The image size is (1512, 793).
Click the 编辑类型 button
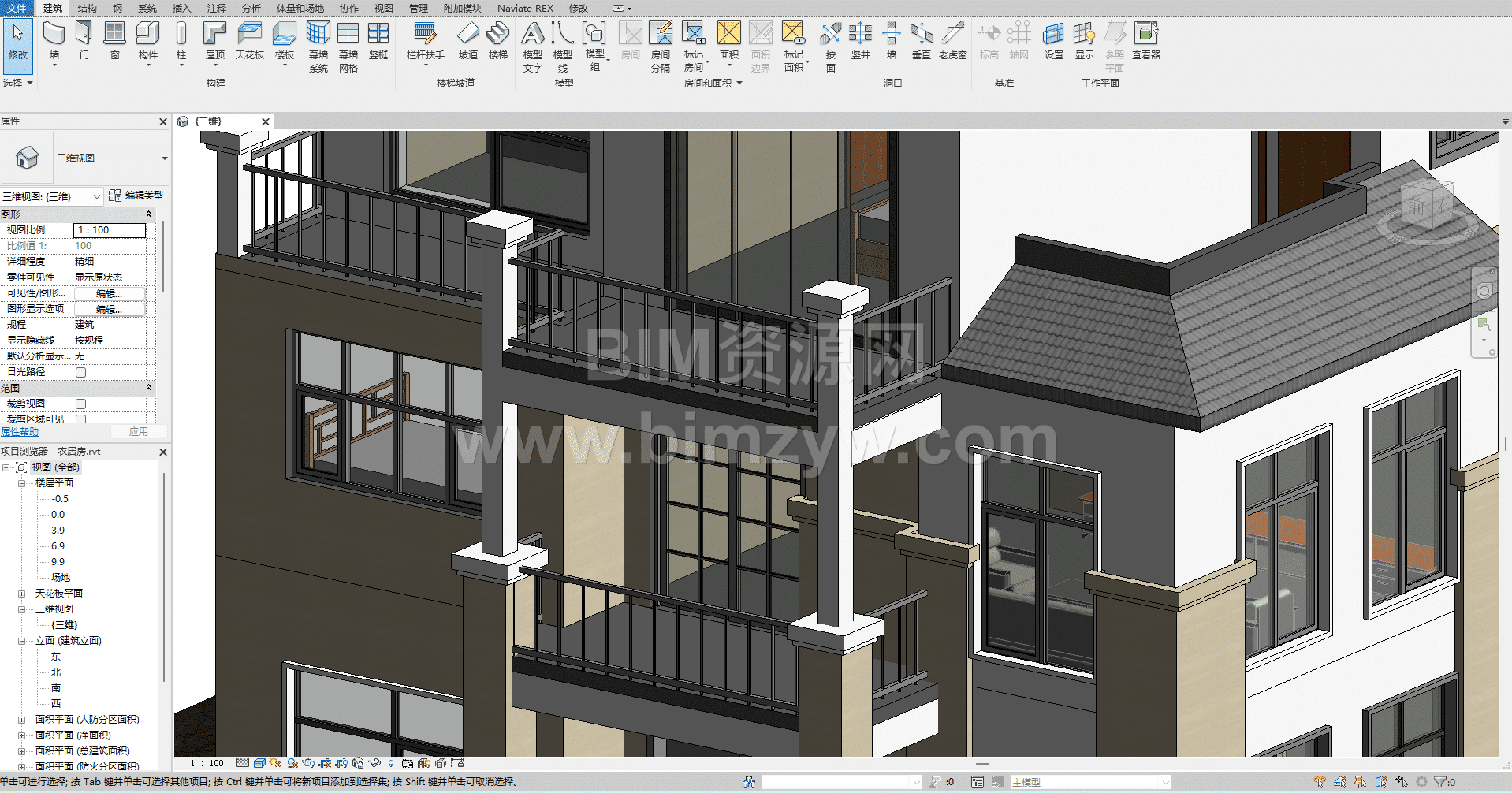click(x=136, y=195)
